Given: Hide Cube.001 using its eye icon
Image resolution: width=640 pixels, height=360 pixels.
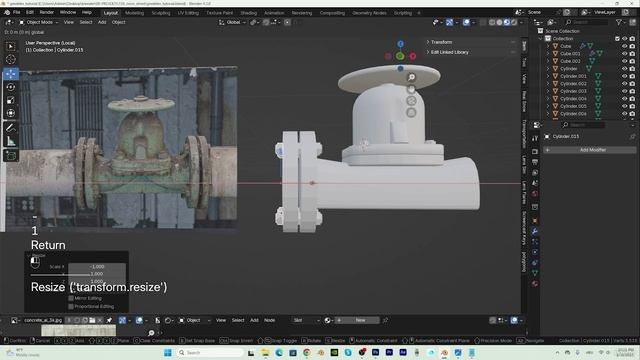Looking at the screenshot, I should 624,53.
